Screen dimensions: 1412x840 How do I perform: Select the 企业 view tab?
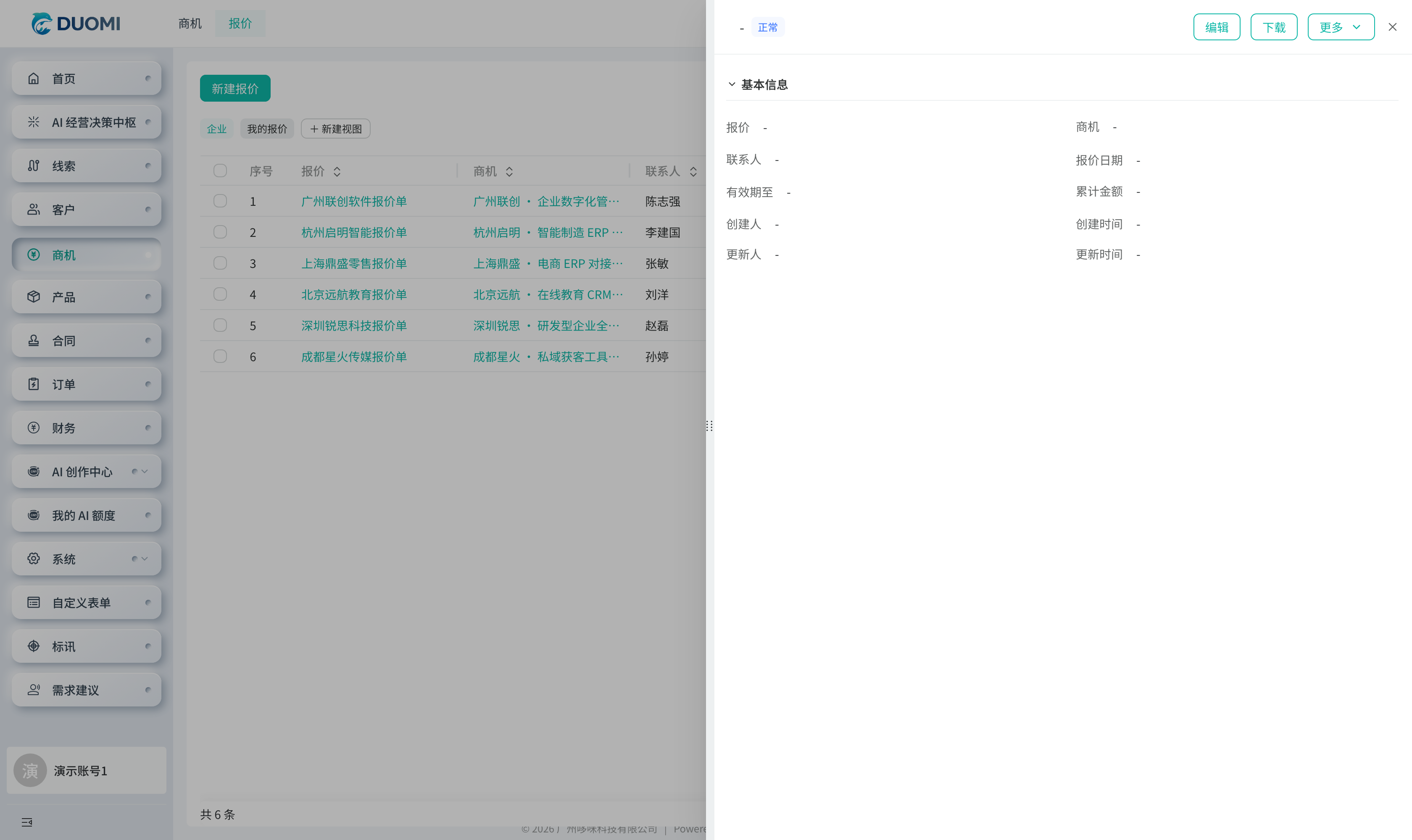tap(216, 129)
